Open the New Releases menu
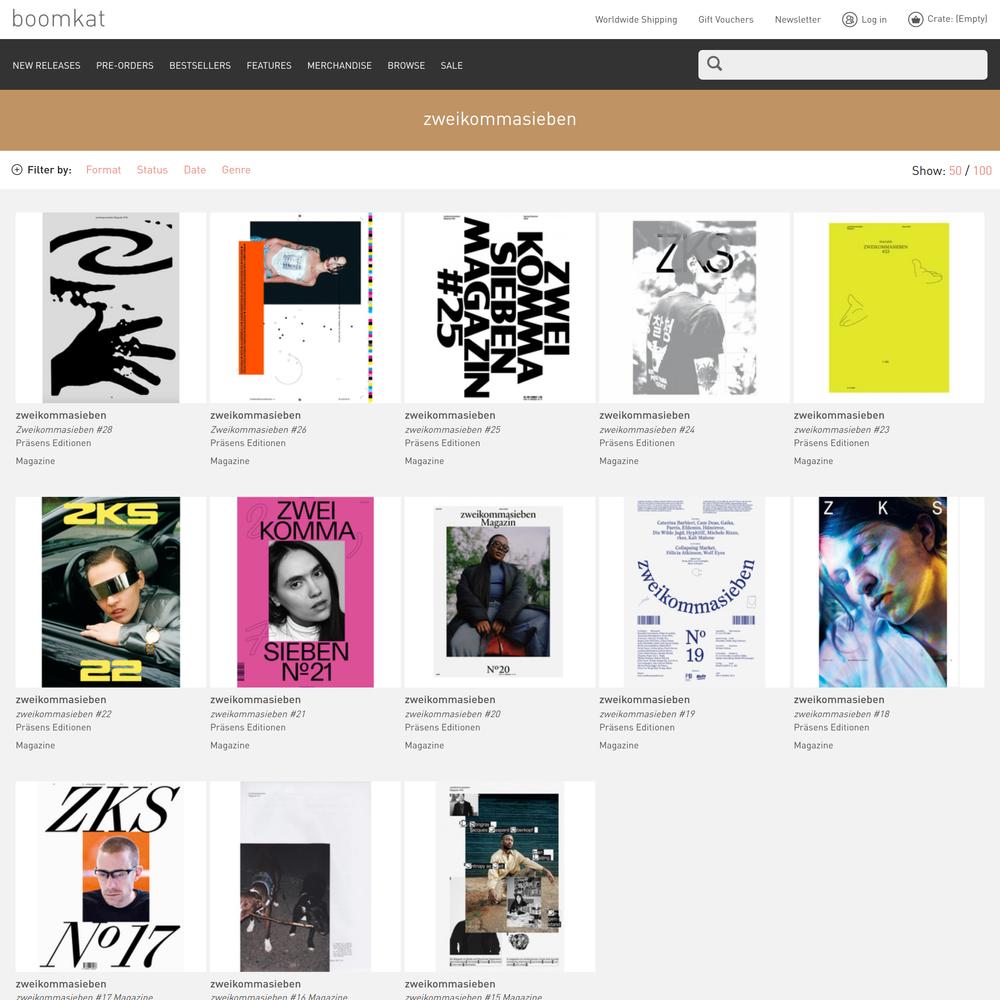Viewport: 1000px width, 1000px height. (x=47, y=66)
